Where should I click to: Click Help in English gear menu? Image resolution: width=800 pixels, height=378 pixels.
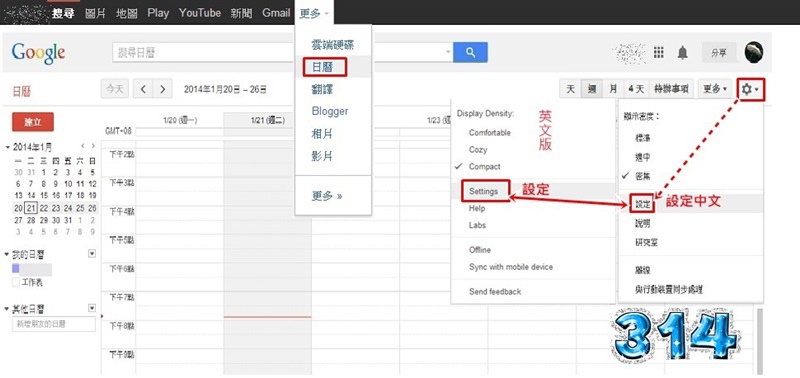(x=477, y=208)
